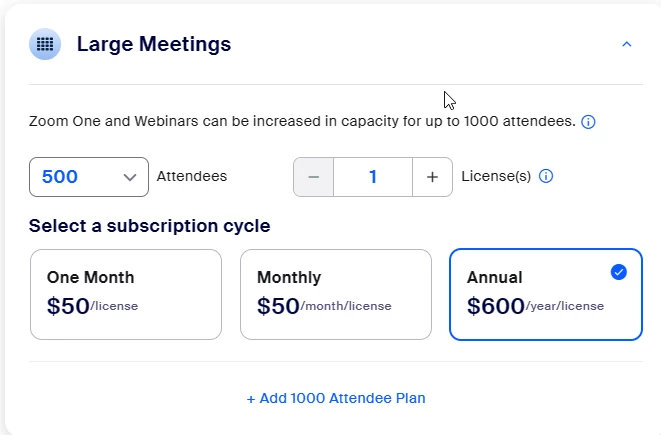661x435 pixels.
Task: Select the One Month subscription cycle
Action: click(125, 294)
